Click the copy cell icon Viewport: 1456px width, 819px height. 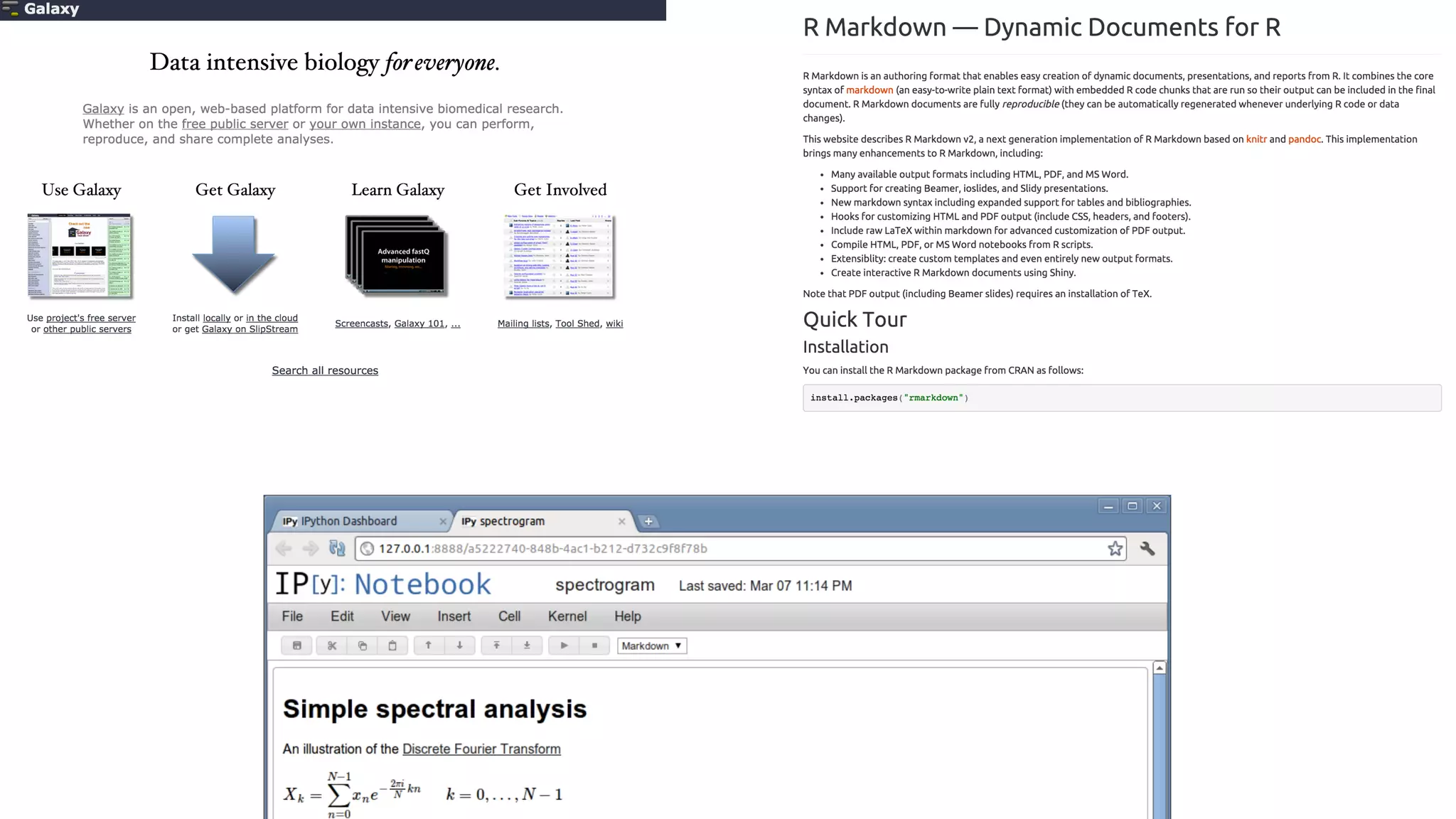click(x=362, y=646)
